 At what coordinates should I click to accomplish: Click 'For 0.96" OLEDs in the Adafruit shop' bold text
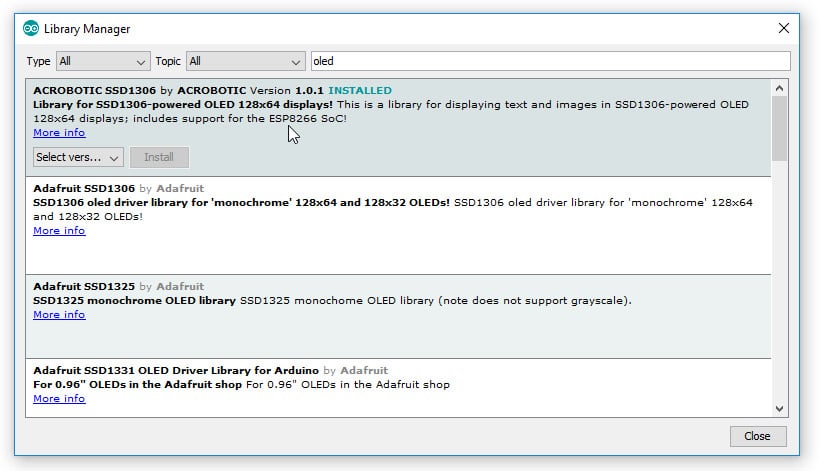[x=137, y=385]
